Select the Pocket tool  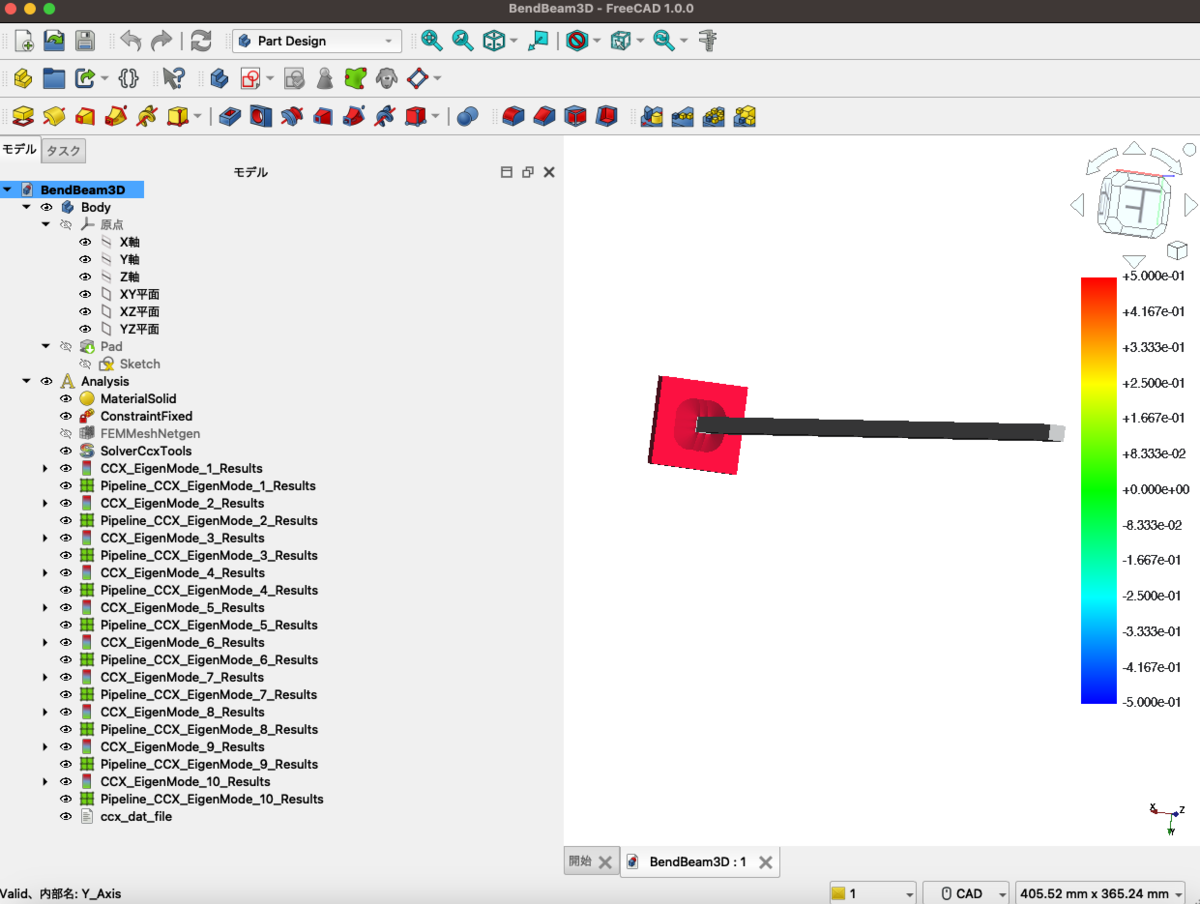pos(230,116)
